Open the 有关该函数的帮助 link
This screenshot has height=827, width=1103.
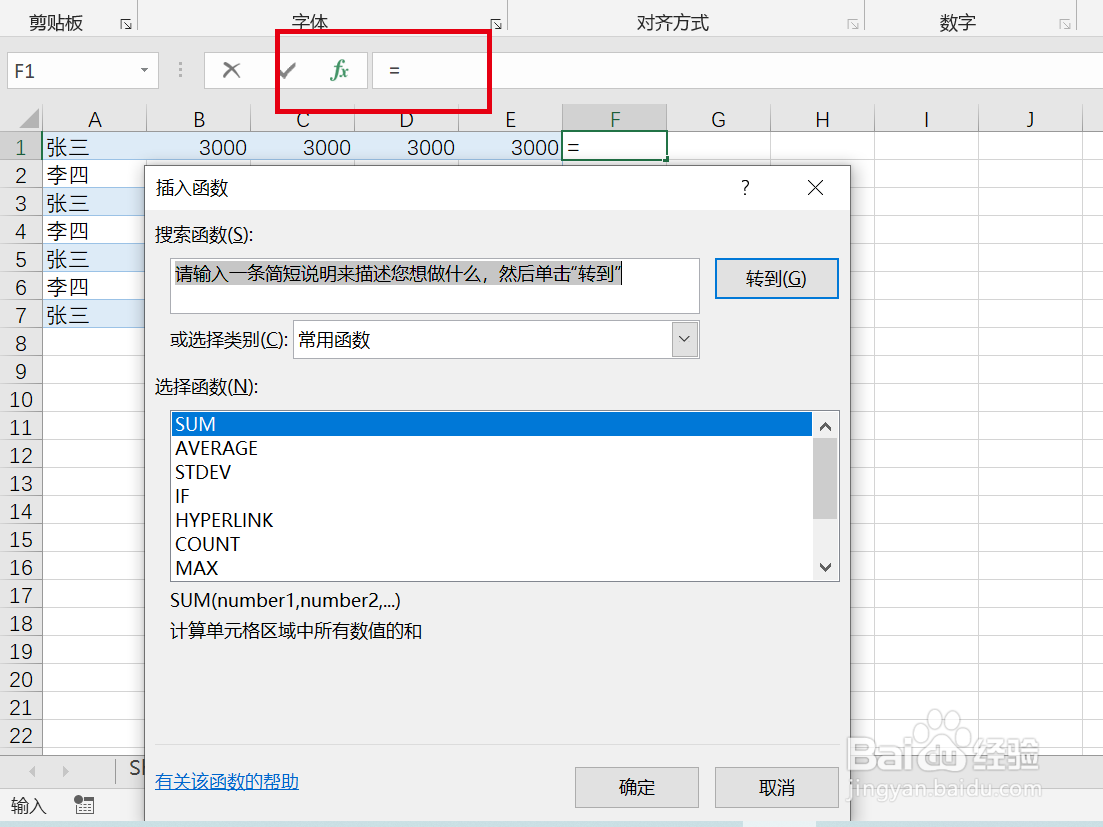click(x=226, y=781)
